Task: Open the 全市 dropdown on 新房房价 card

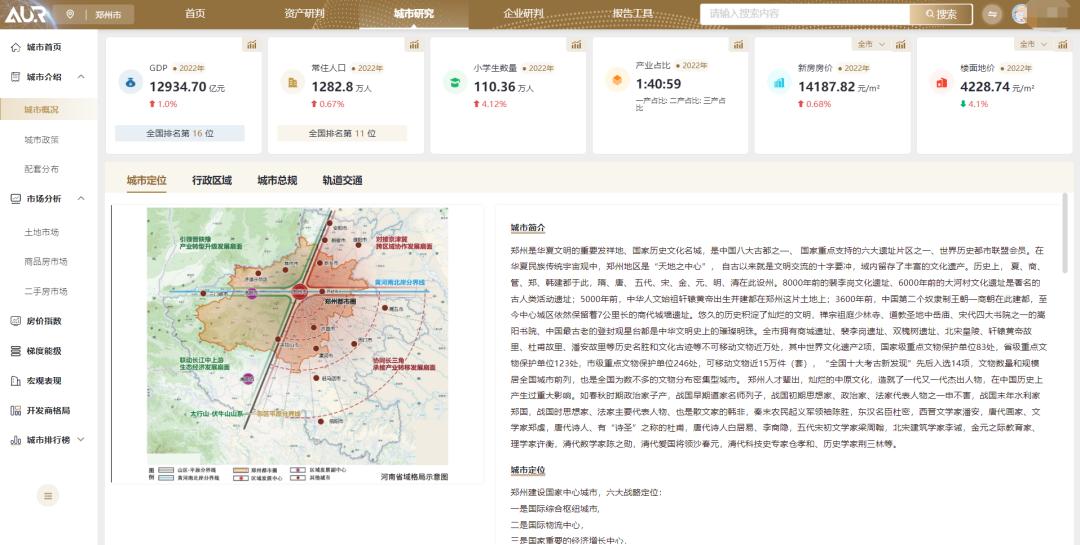Action: [x=871, y=44]
